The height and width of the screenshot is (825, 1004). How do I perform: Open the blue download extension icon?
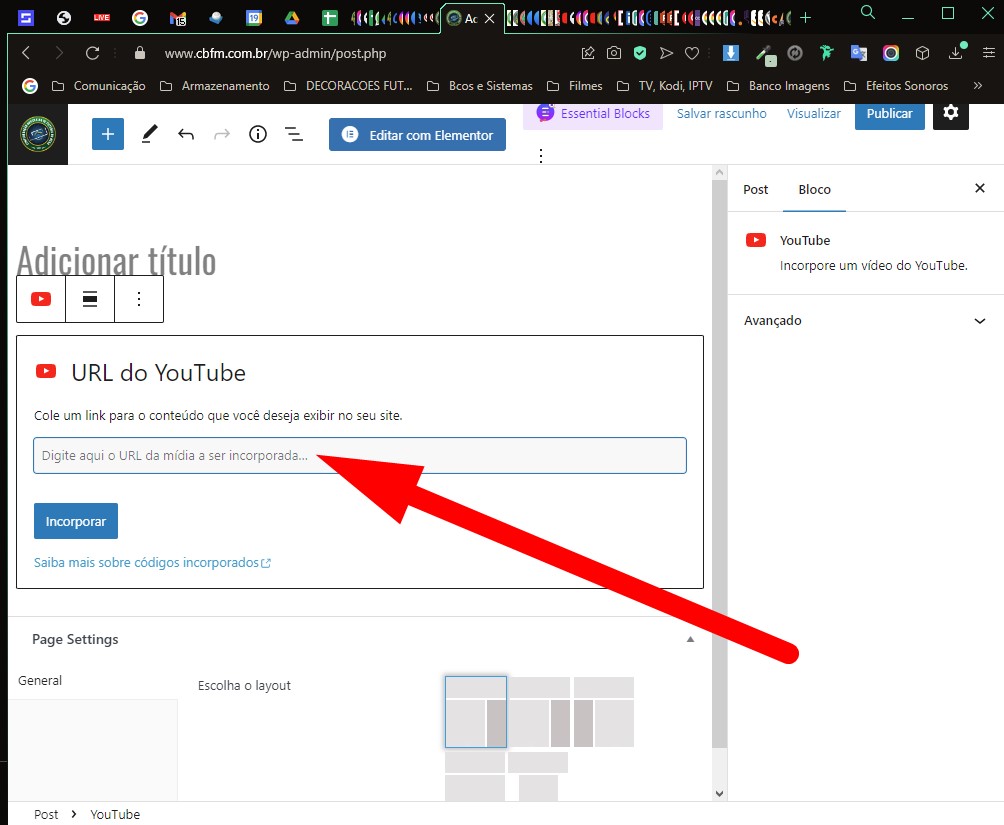coord(731,53)
